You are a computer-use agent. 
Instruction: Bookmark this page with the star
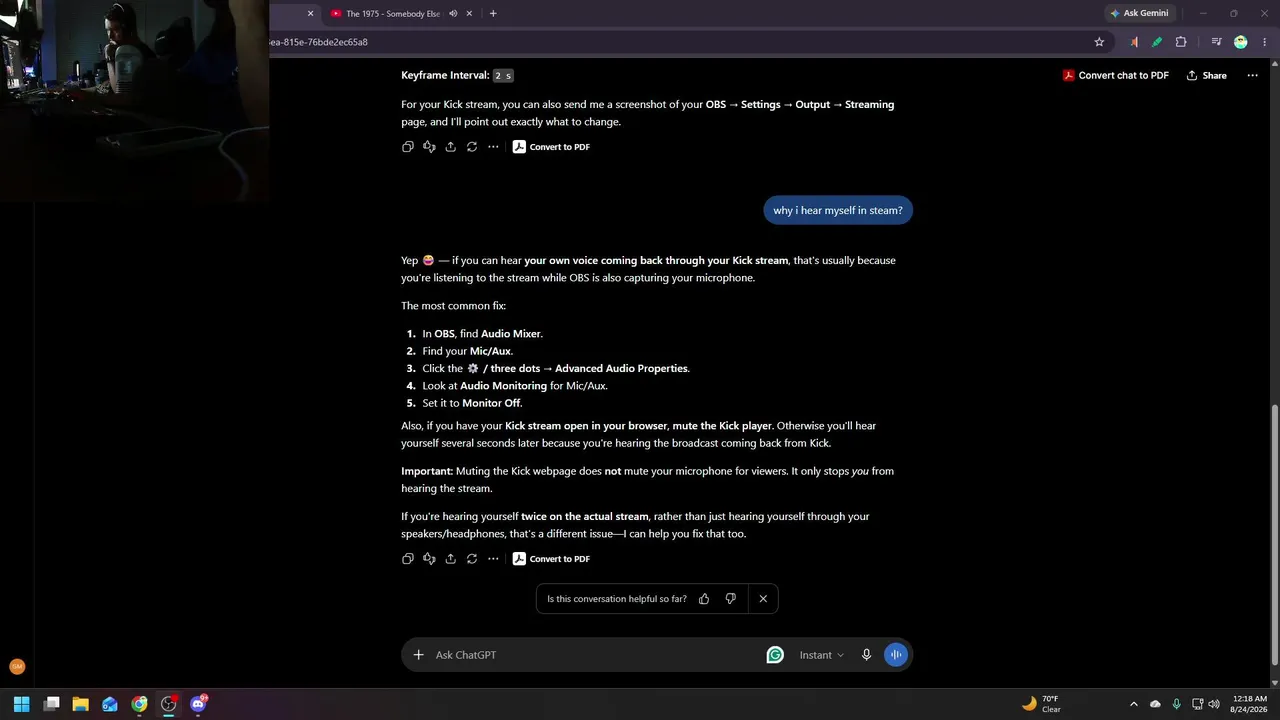tap(1099, 42)
